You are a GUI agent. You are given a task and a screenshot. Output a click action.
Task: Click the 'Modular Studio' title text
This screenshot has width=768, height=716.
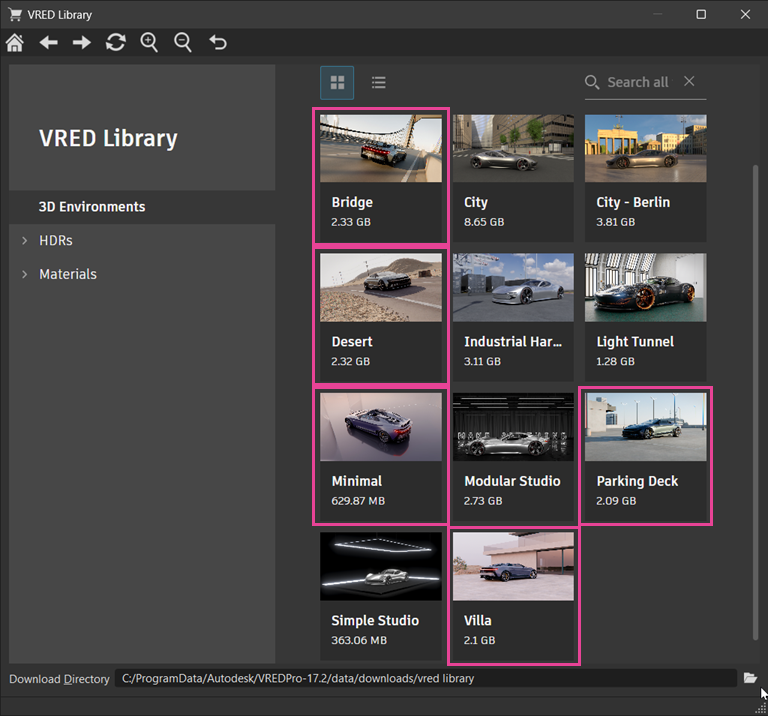click(x=512, y=481)
